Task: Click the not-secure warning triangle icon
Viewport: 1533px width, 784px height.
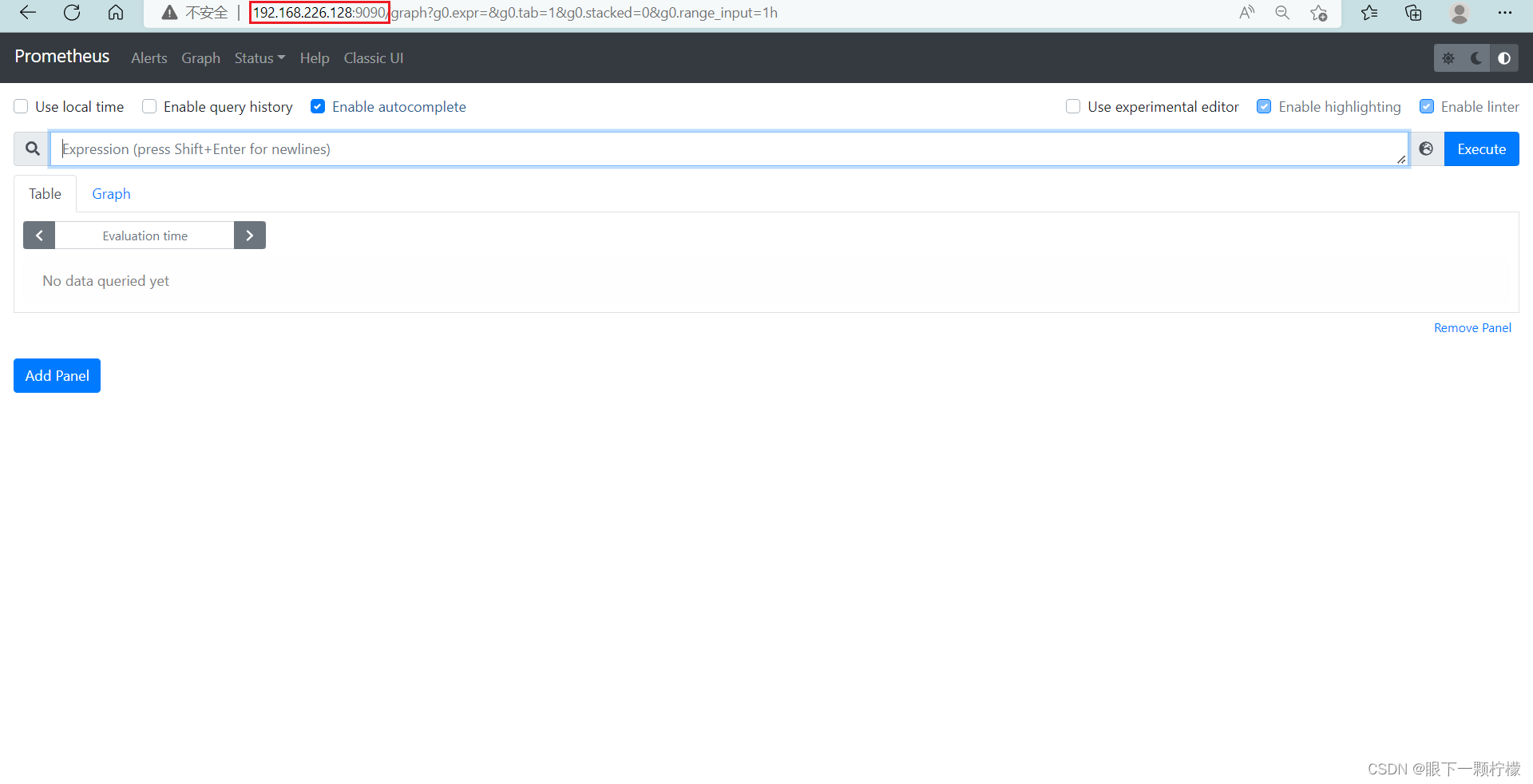Action: (169, 13)
